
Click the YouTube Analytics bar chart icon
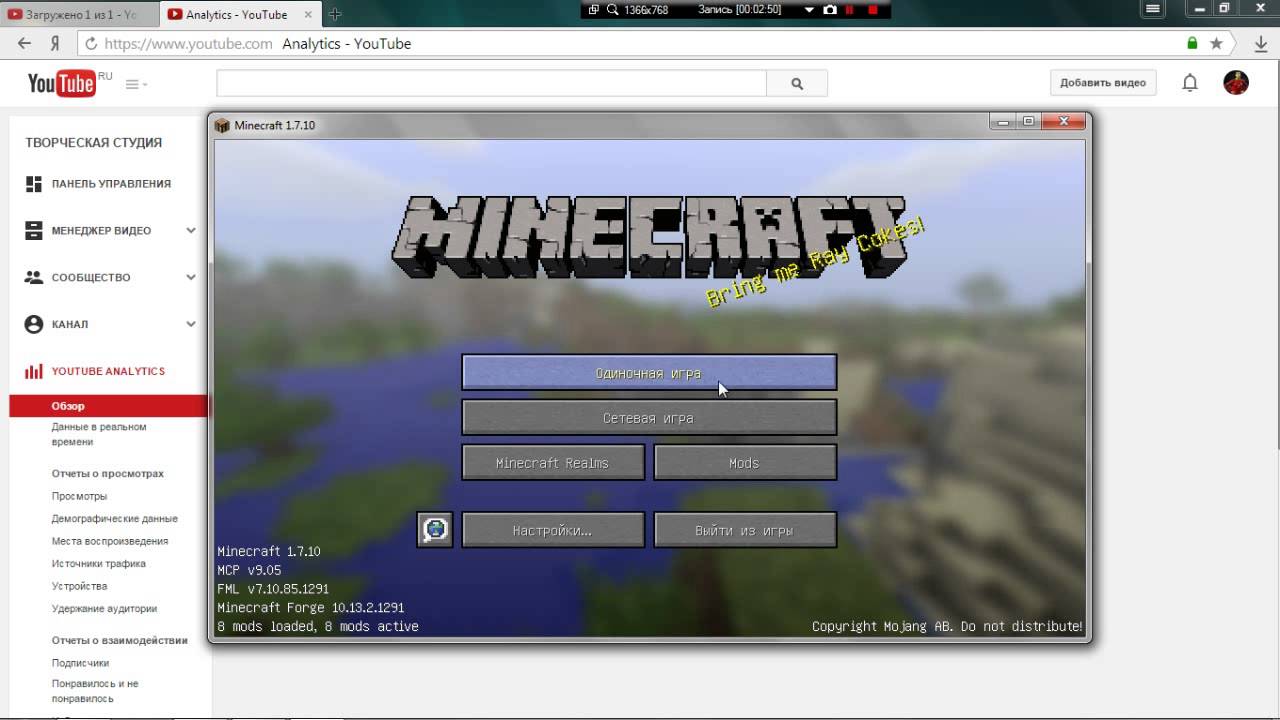click(34, 371)
